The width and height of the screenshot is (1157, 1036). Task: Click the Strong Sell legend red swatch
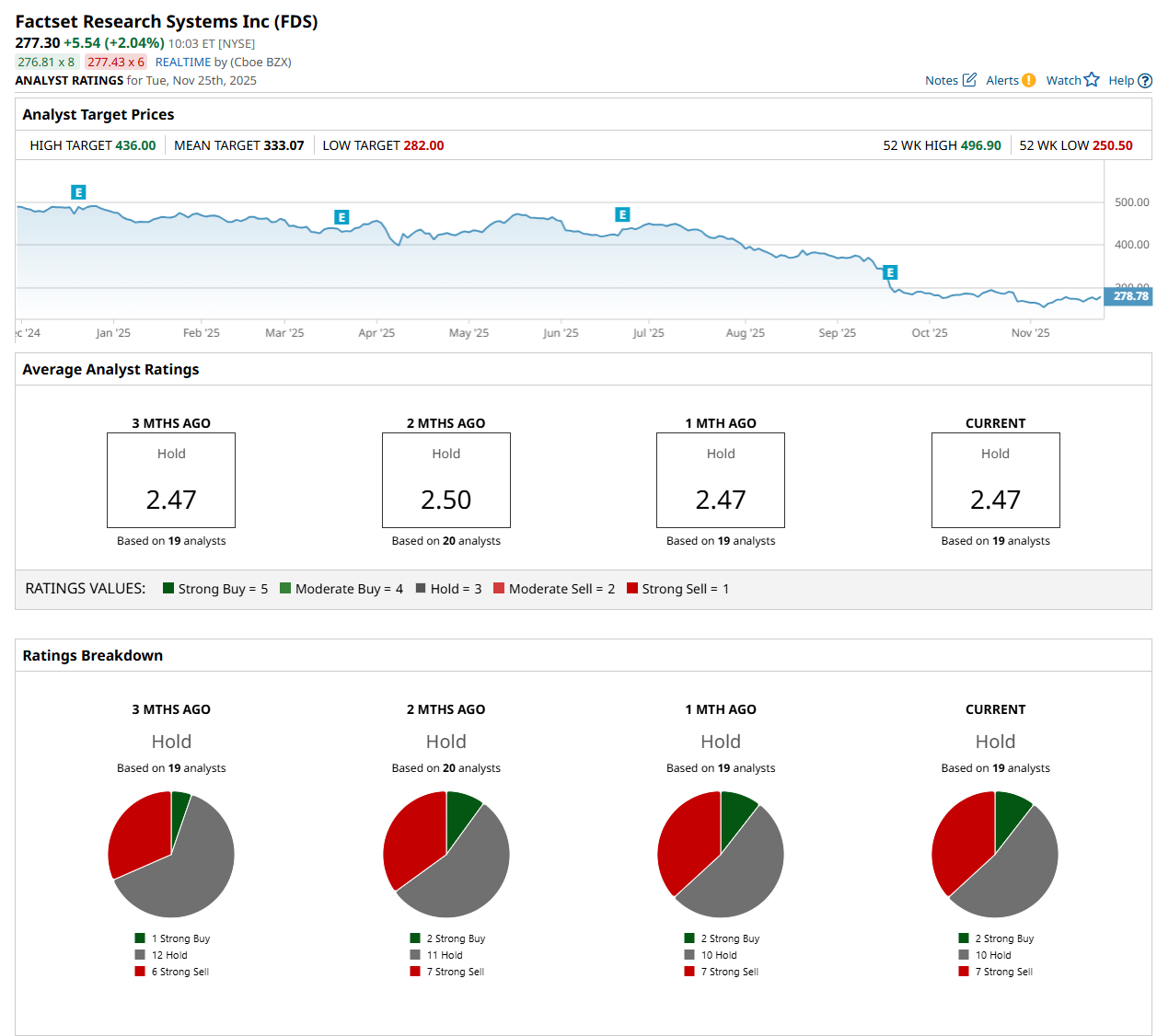pos(632,588)
